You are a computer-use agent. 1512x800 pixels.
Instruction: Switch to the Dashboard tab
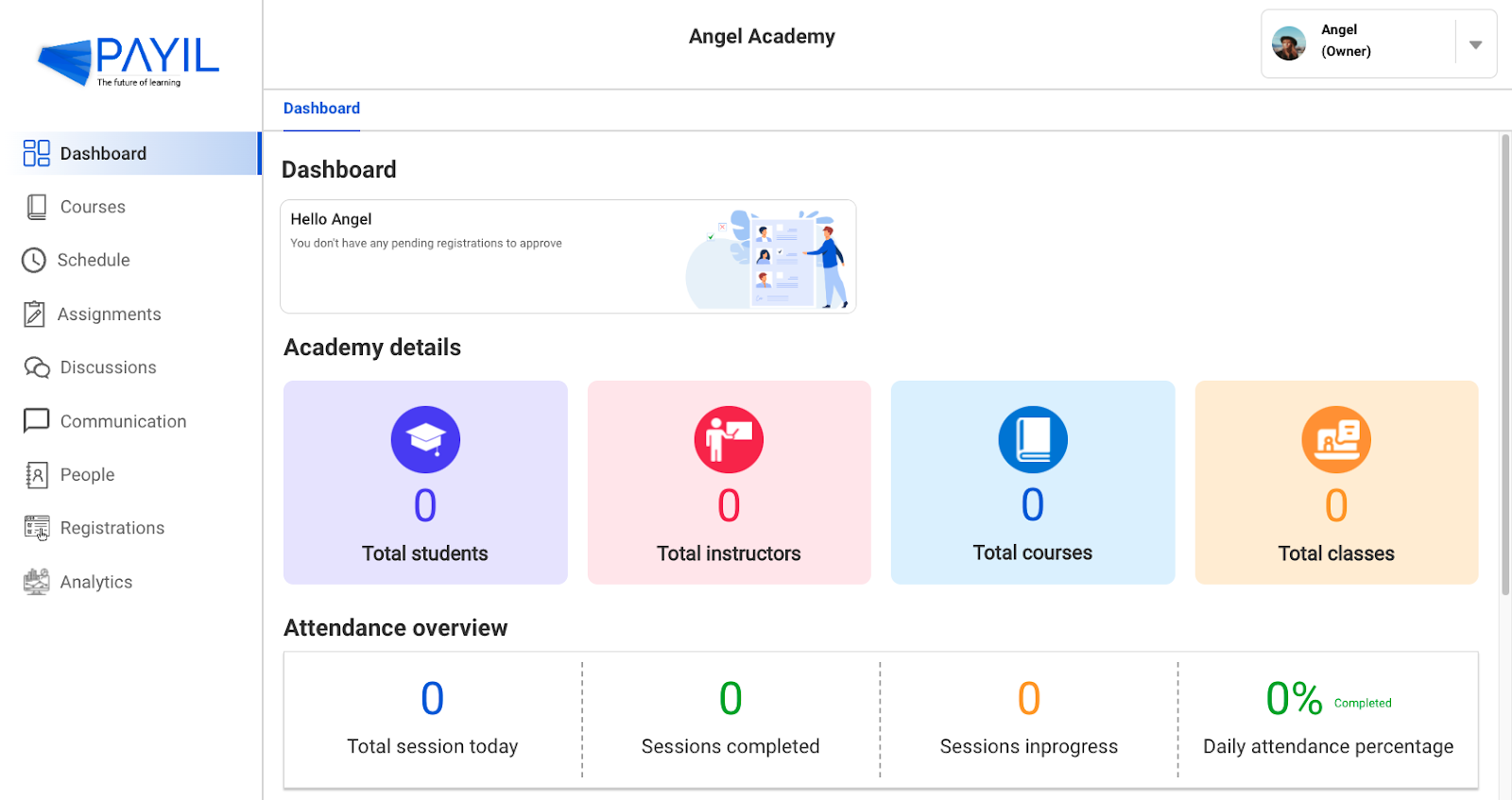coord(321,109)
